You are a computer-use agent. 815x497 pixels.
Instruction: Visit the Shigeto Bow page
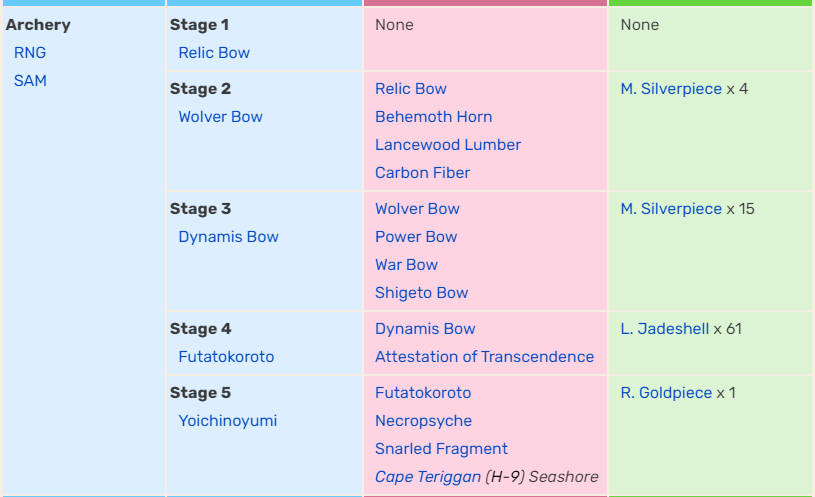422,293
